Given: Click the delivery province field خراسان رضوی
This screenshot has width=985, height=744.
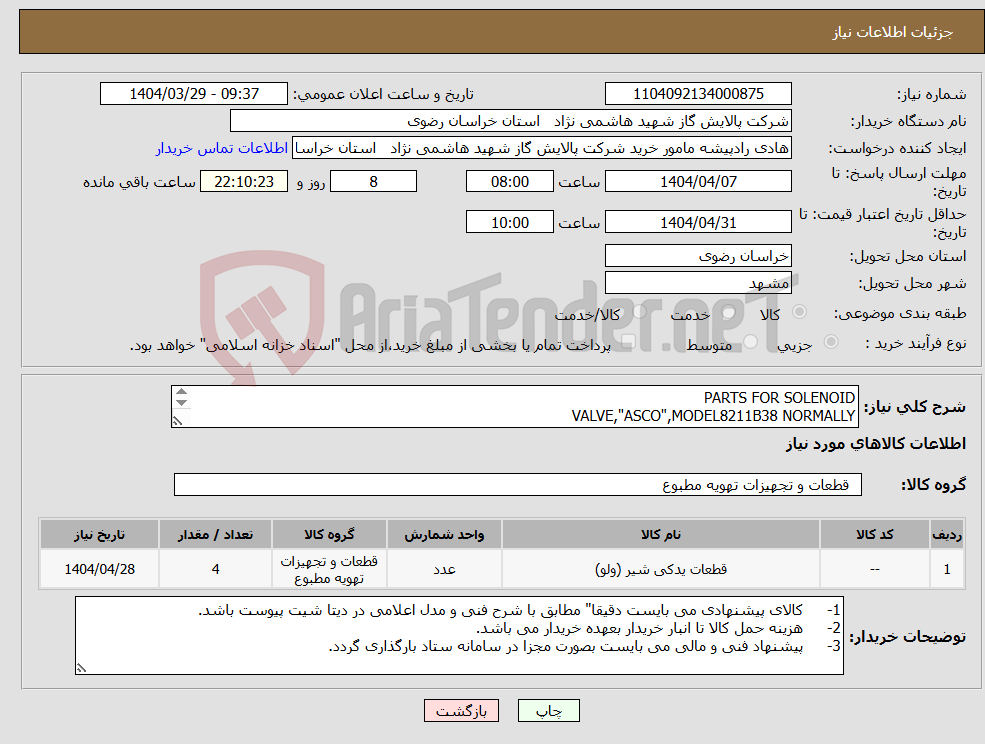Looking at the screenshot, I should click(x=698, y=256).
